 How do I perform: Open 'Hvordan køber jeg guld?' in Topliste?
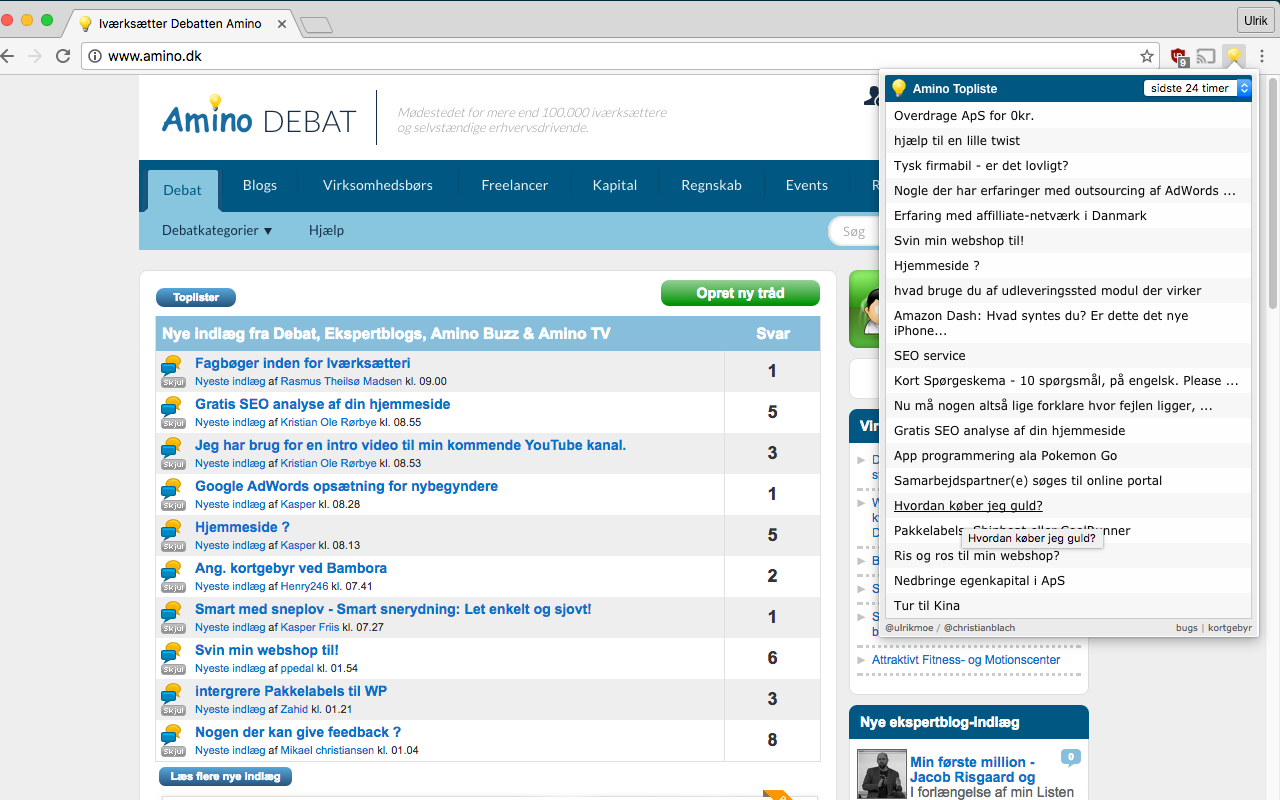[x=968, y=505]
